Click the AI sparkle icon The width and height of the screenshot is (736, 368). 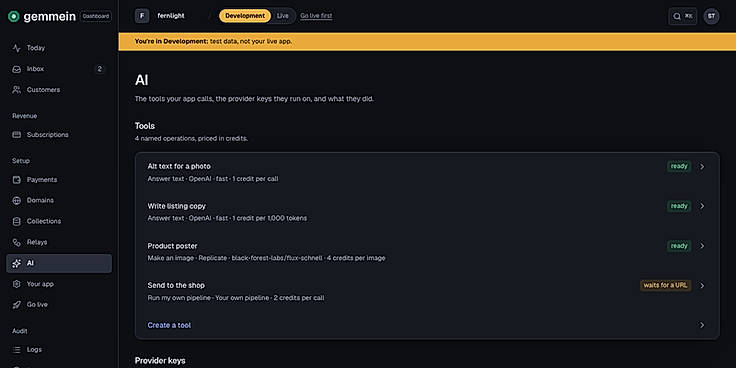16,263
